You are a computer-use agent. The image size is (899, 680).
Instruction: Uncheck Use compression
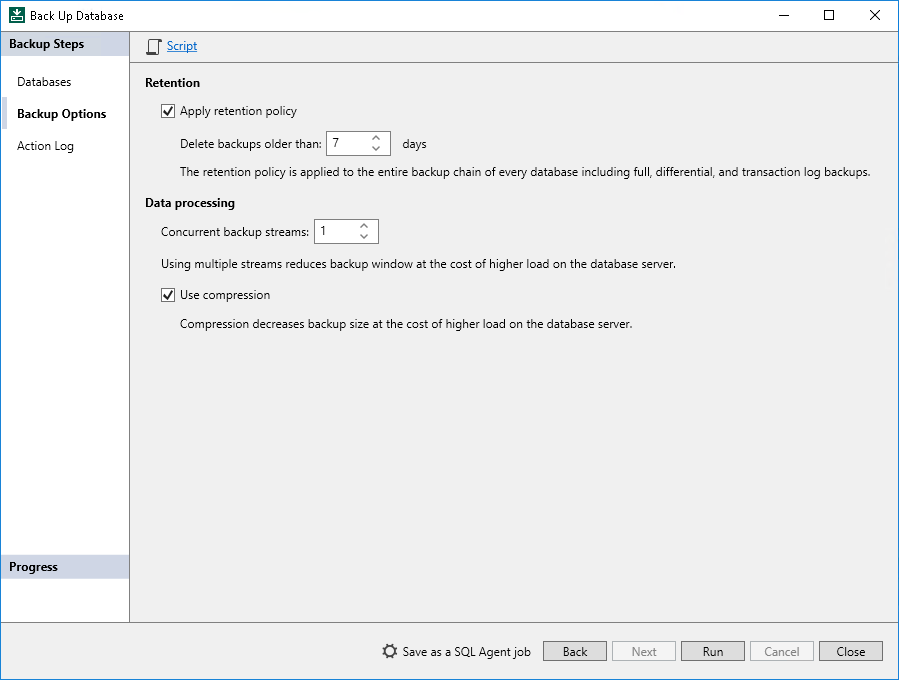[168, 294]
